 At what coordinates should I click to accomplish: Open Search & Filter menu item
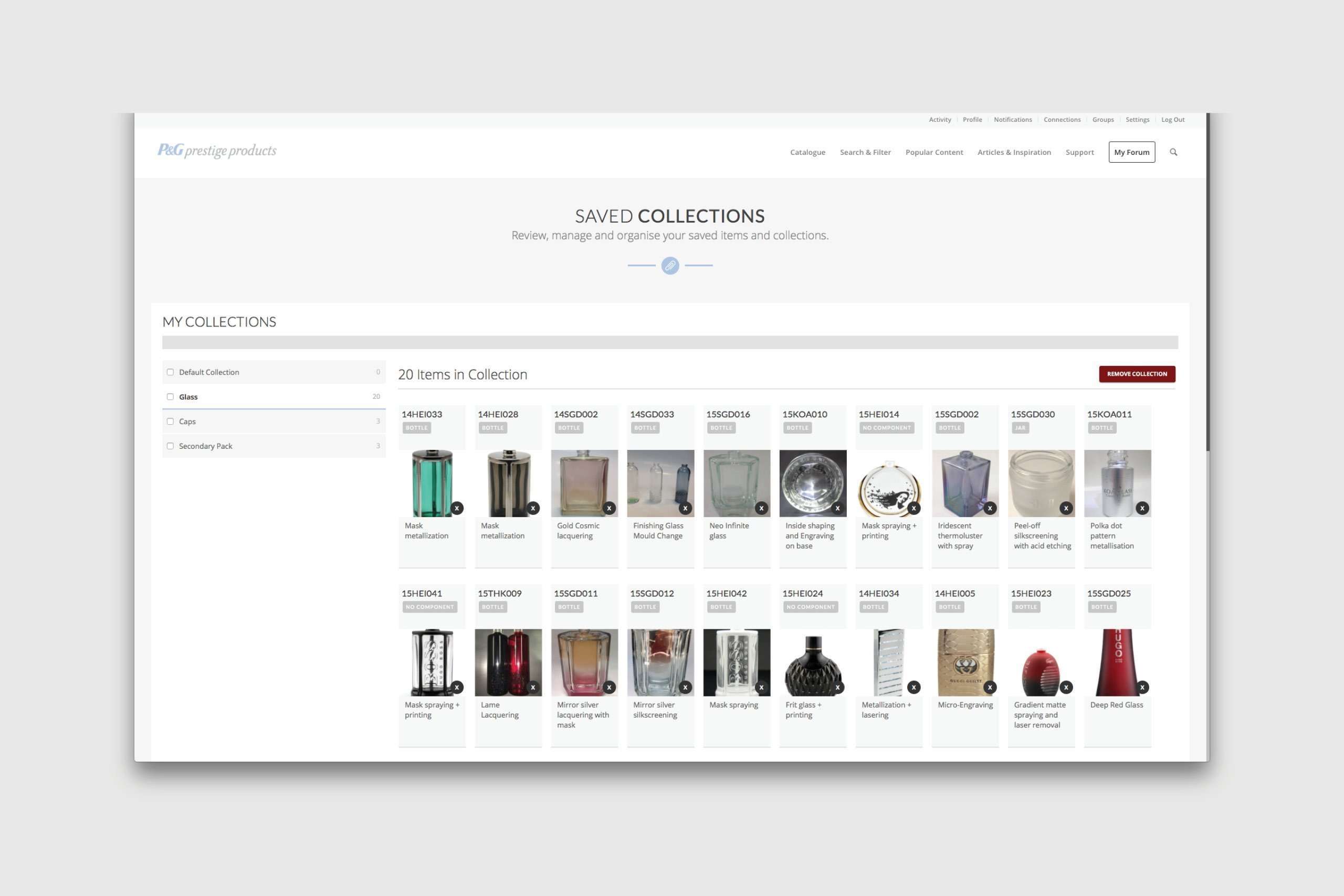tap(865, 152)
